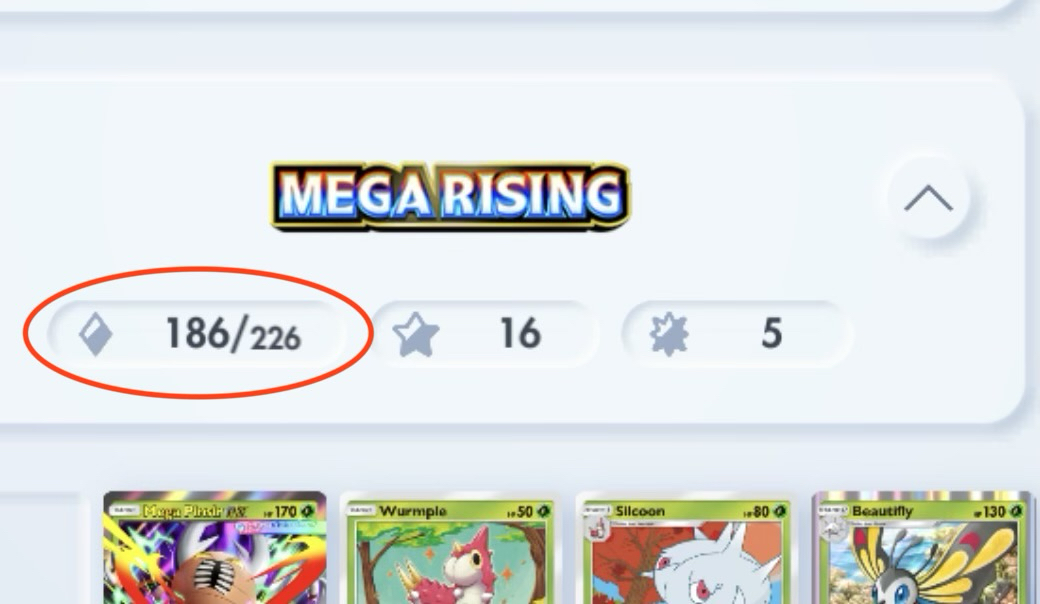
Task: Click the grass energy icon on Mega Pinsir
Action: [x=307, y=511]
